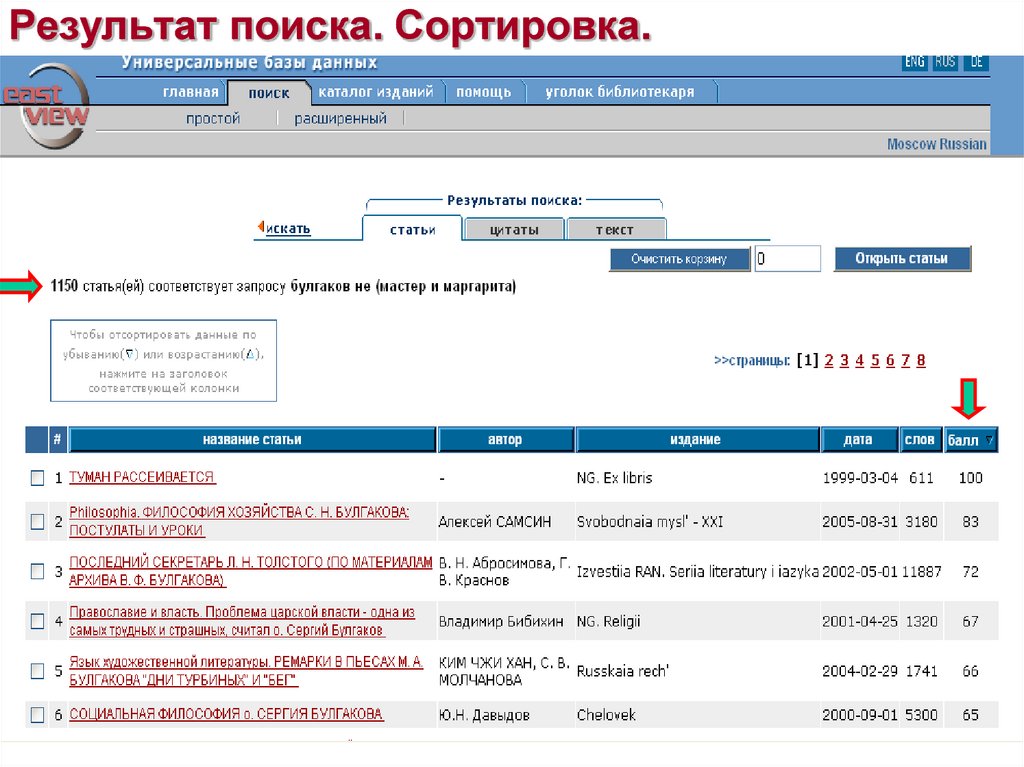Sort results by the слов column
The image size is (1024, 767).
pyautogui.click(x=919, y=438)
